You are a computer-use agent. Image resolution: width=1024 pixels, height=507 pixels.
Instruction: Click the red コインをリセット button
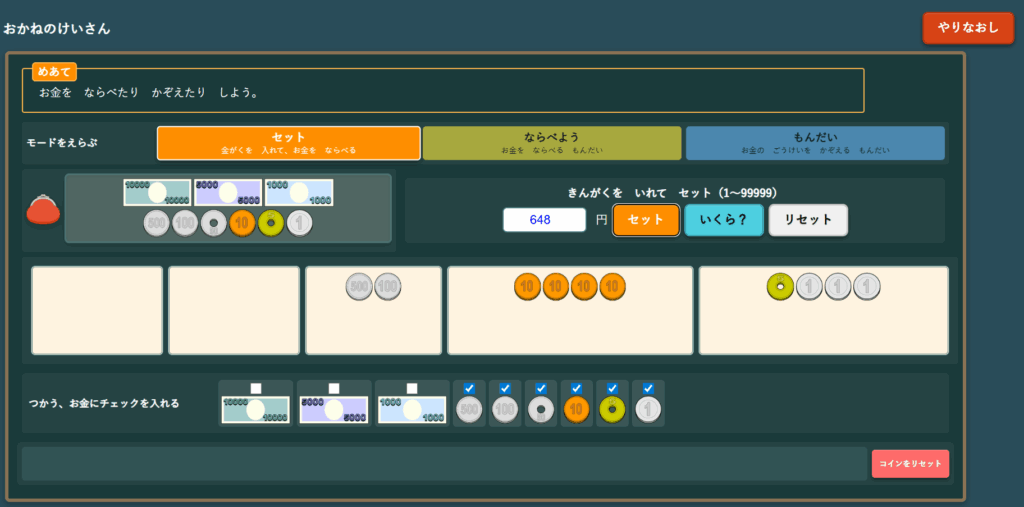click(910, 464)
